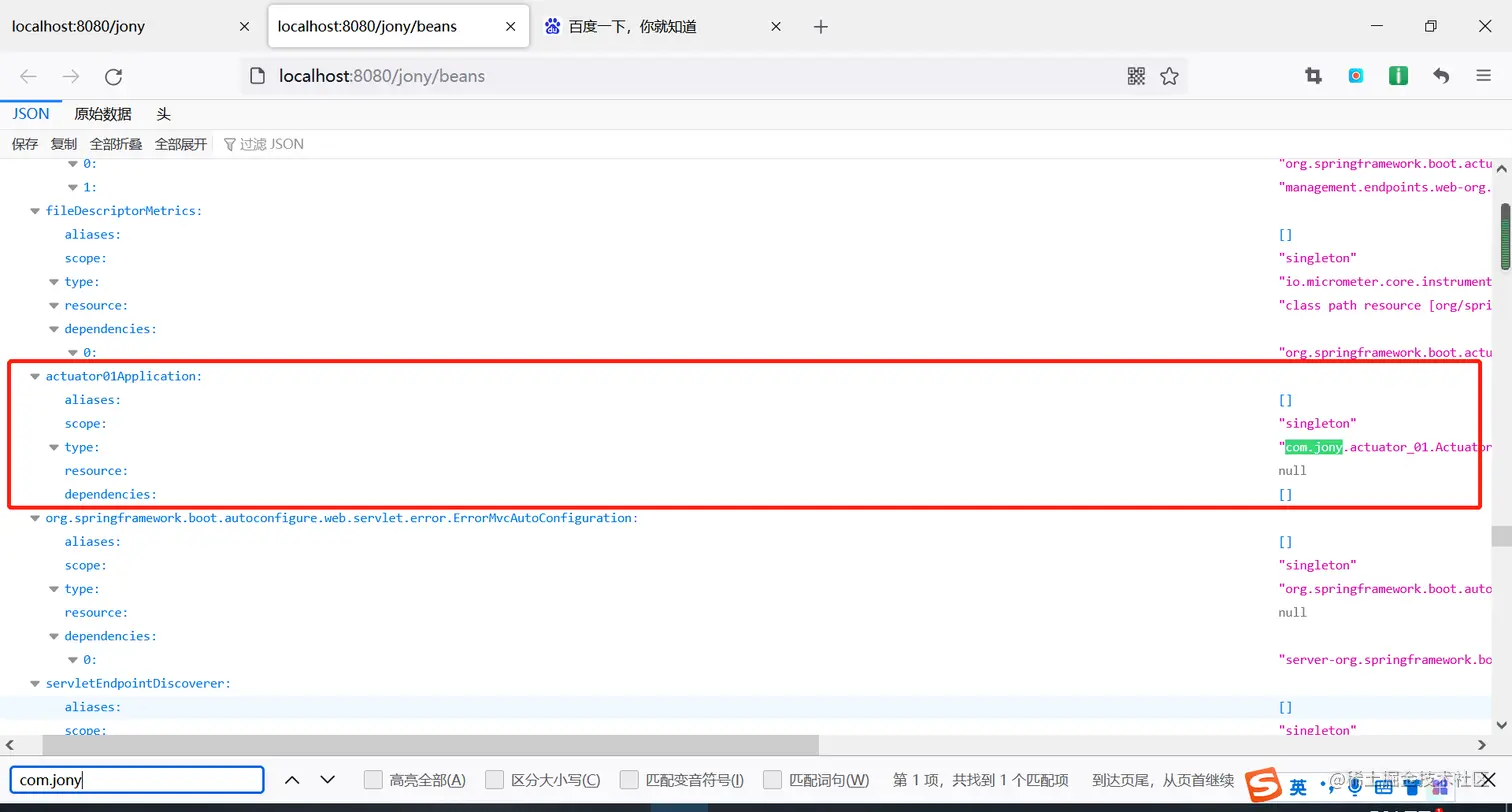
Task: Click the vertical scrollbar thumb
Action: (1503, 236)
